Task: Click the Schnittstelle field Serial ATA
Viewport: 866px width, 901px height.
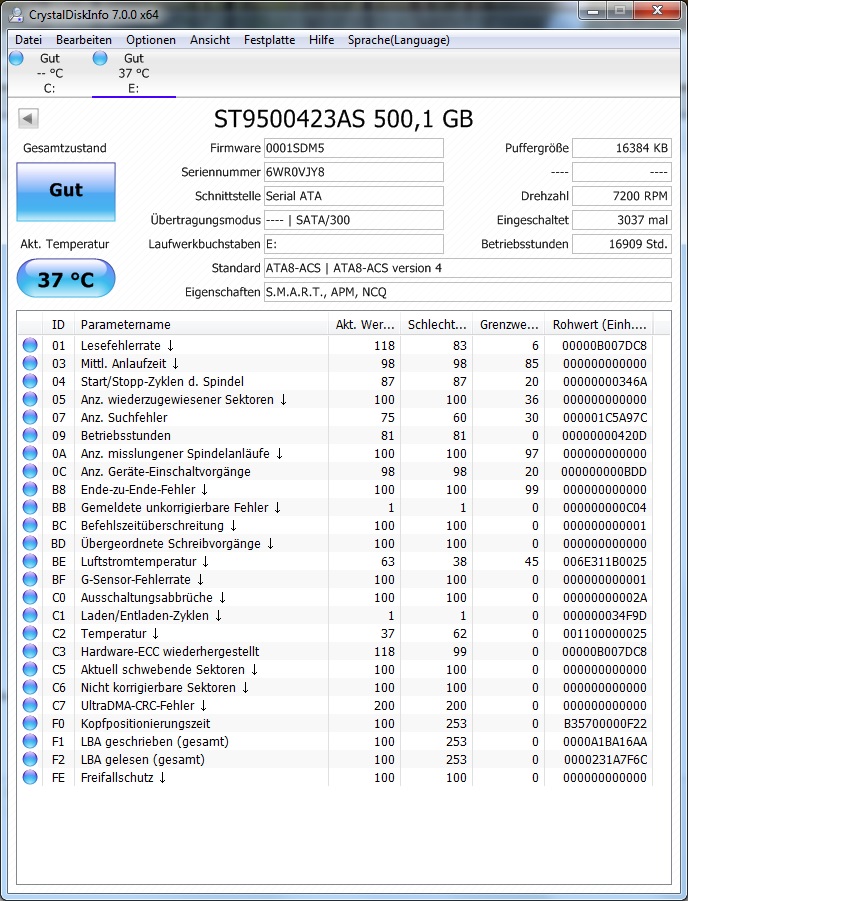Action: click(353, 196)
